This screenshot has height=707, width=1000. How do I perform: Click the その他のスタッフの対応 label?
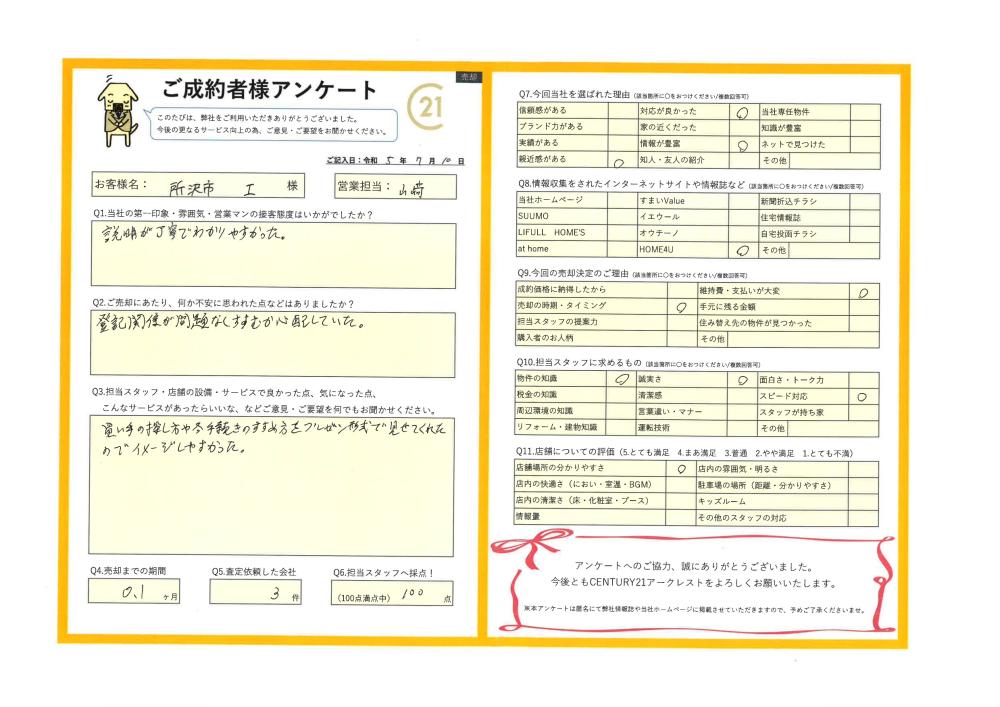pos(742,518)
